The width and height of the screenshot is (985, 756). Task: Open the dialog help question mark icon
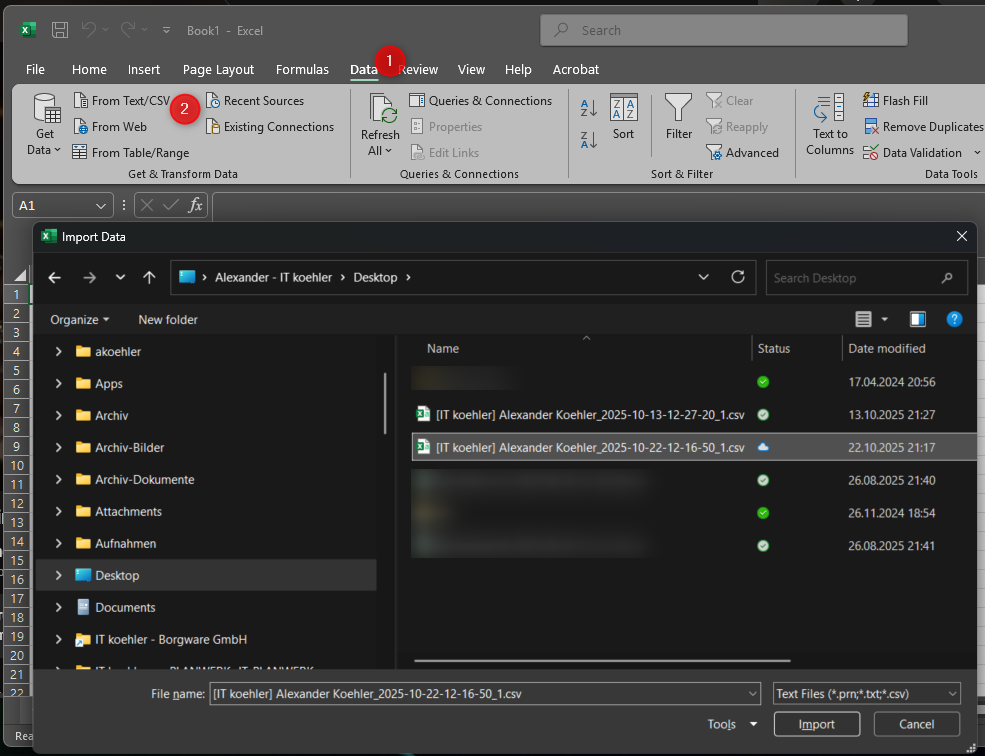click(954, 320)
